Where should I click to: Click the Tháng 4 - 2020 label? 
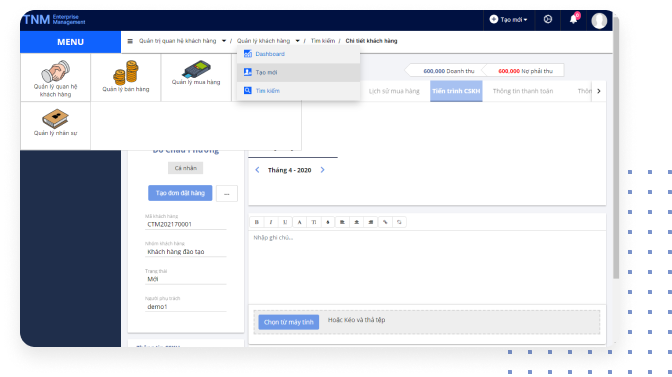tap(289, 170)
